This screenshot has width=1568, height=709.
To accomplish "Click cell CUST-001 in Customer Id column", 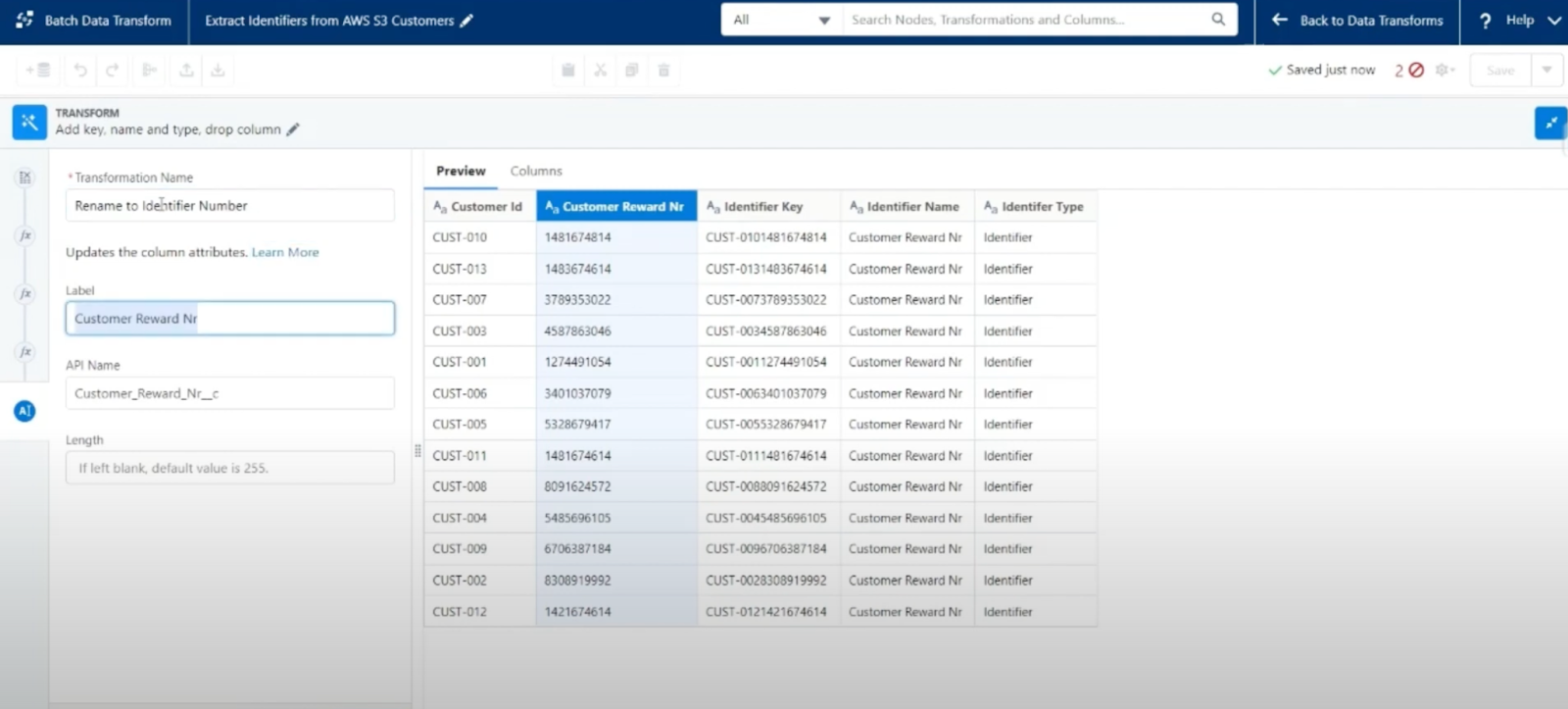I will [x=480, y=362].
